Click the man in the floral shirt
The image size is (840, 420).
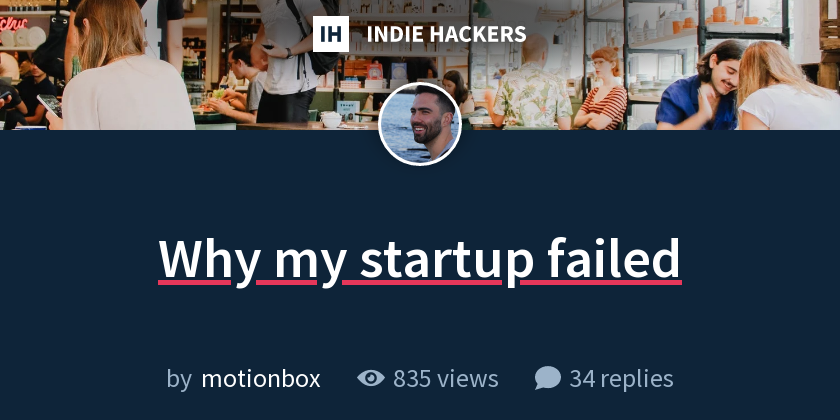532,86
